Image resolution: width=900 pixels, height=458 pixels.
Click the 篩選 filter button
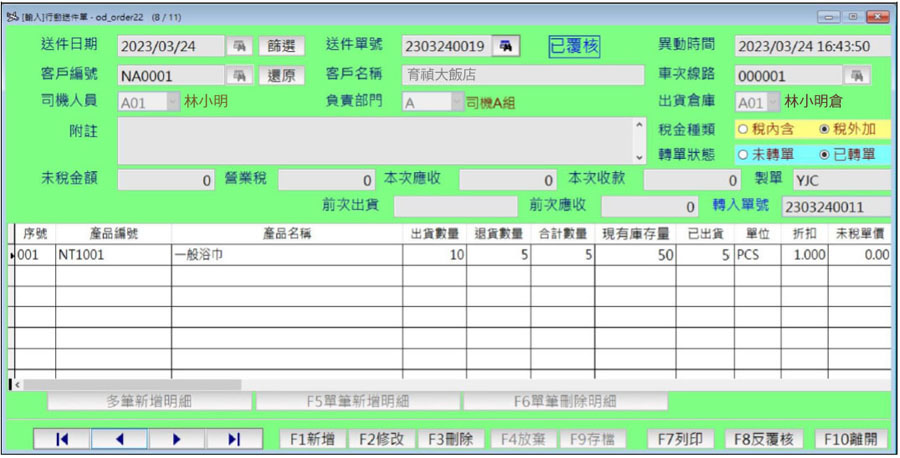pos(281,46)
